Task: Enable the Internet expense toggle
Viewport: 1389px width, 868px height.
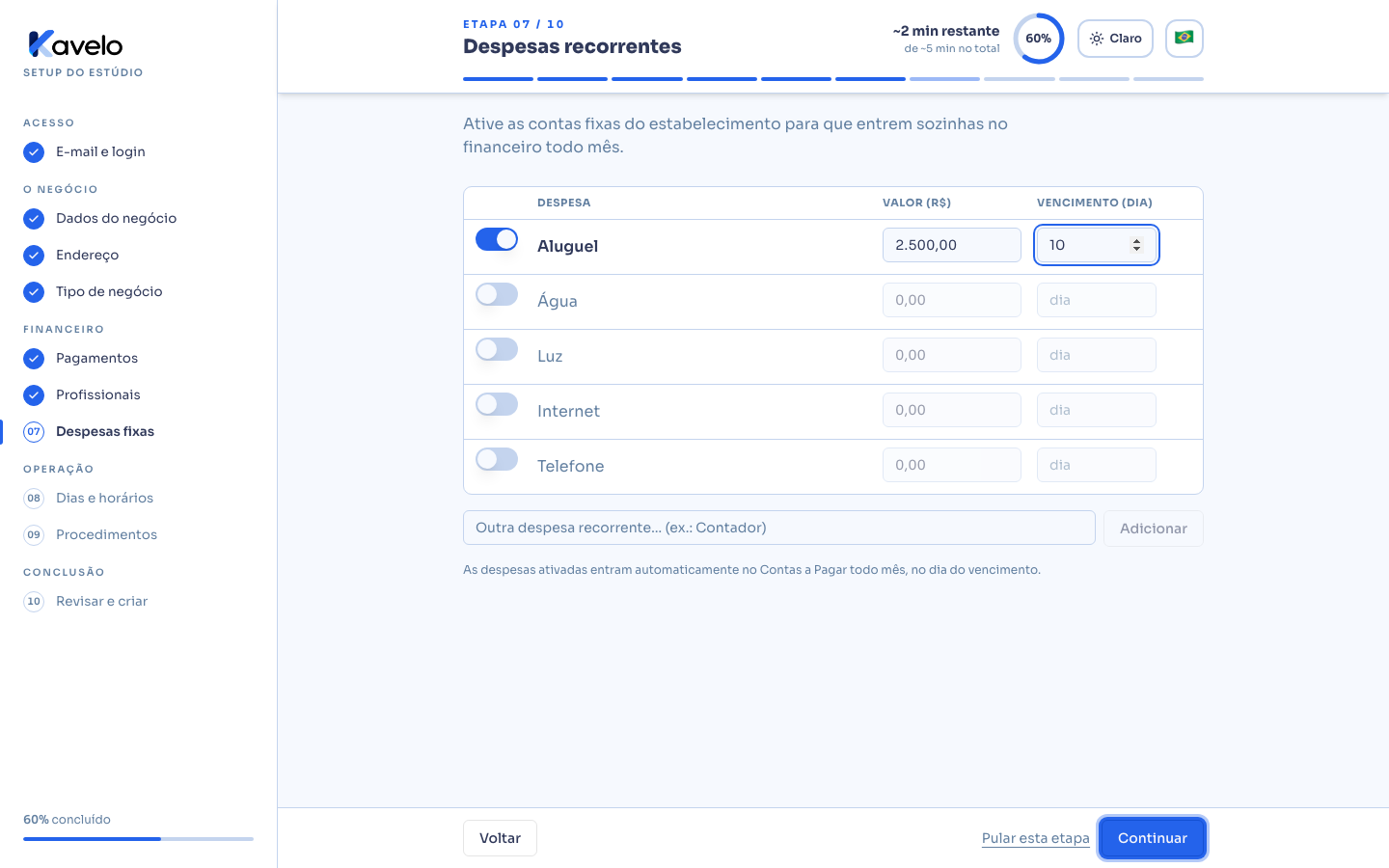Action: click(x=497, y=404)
